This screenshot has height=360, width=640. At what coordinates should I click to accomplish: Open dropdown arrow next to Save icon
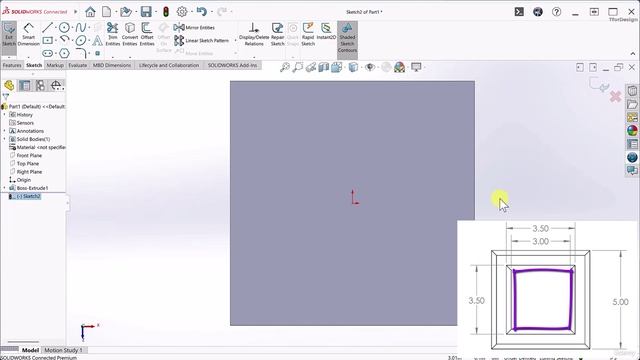tap(156, 12)
